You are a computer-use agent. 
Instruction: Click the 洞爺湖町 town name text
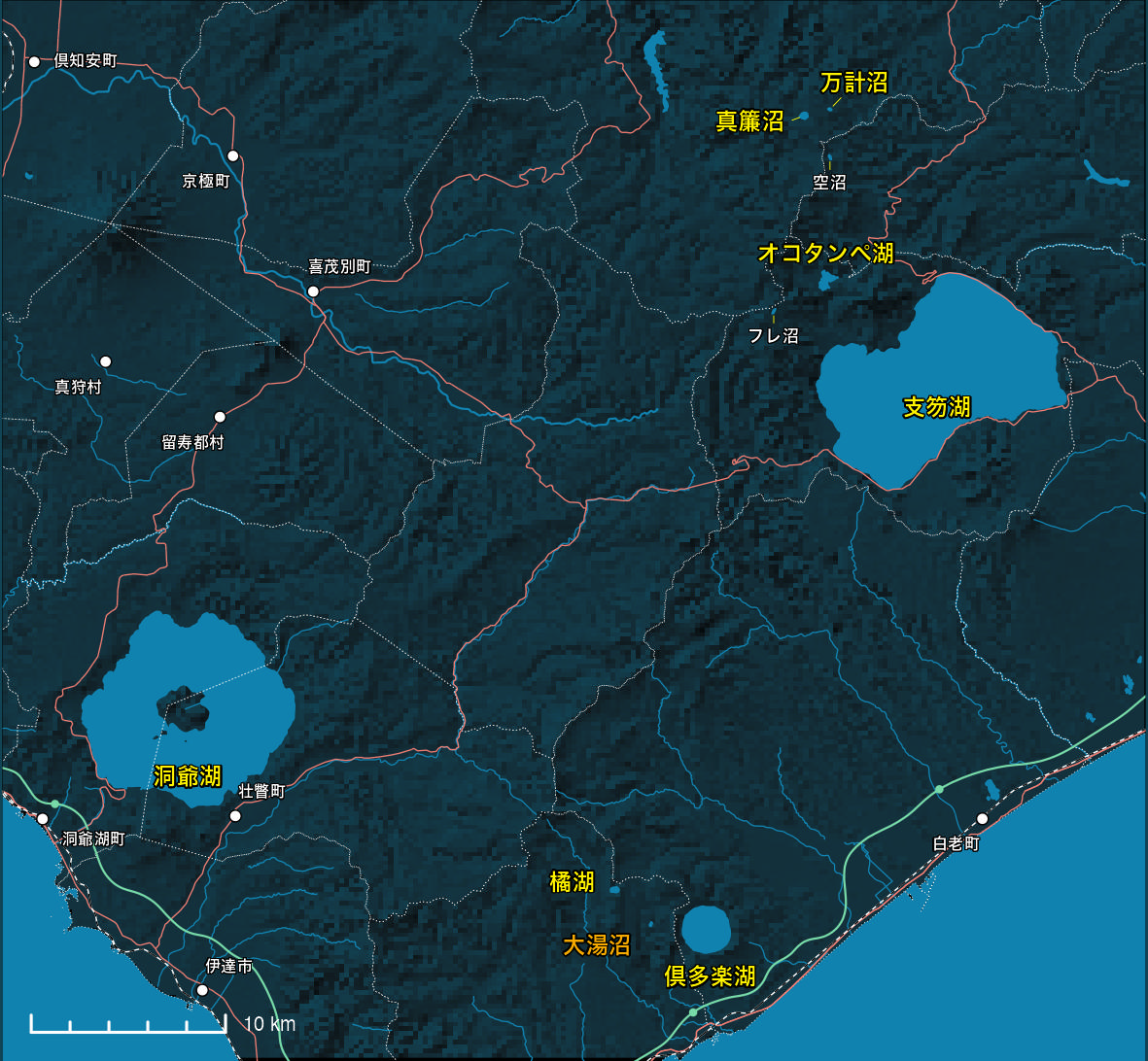[93, 839]
